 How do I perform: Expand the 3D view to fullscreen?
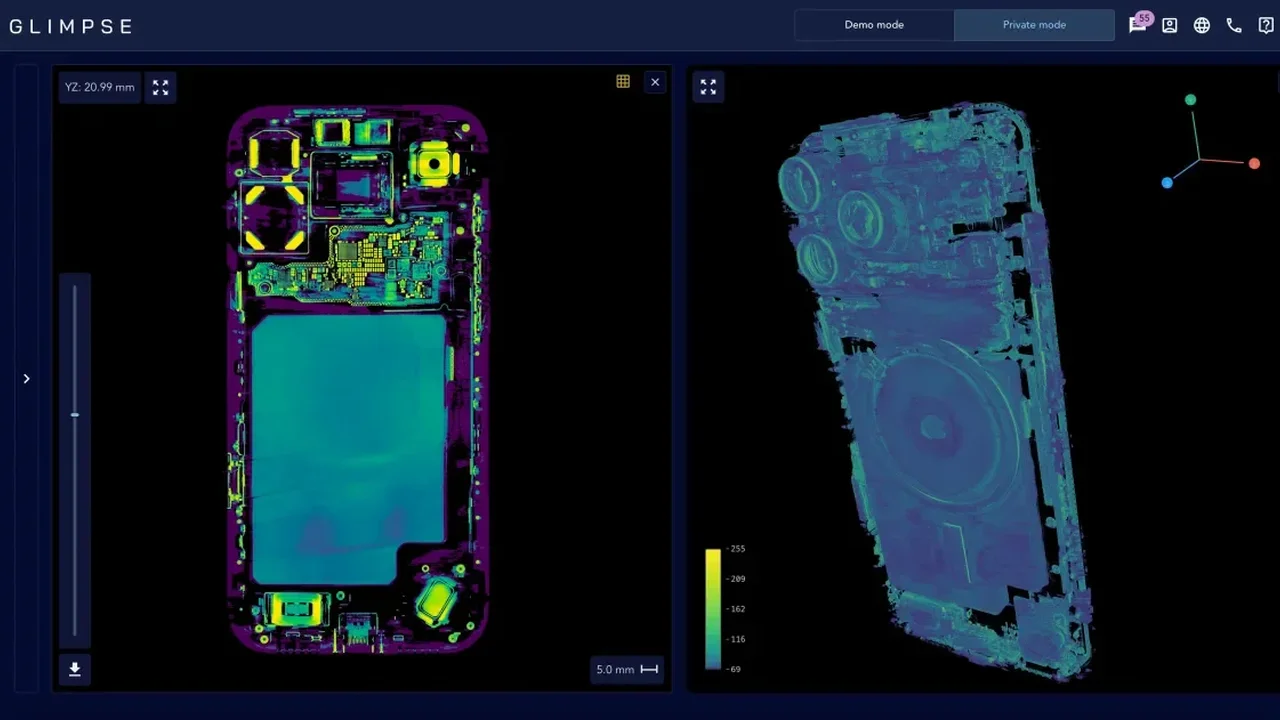click(708, 87)
